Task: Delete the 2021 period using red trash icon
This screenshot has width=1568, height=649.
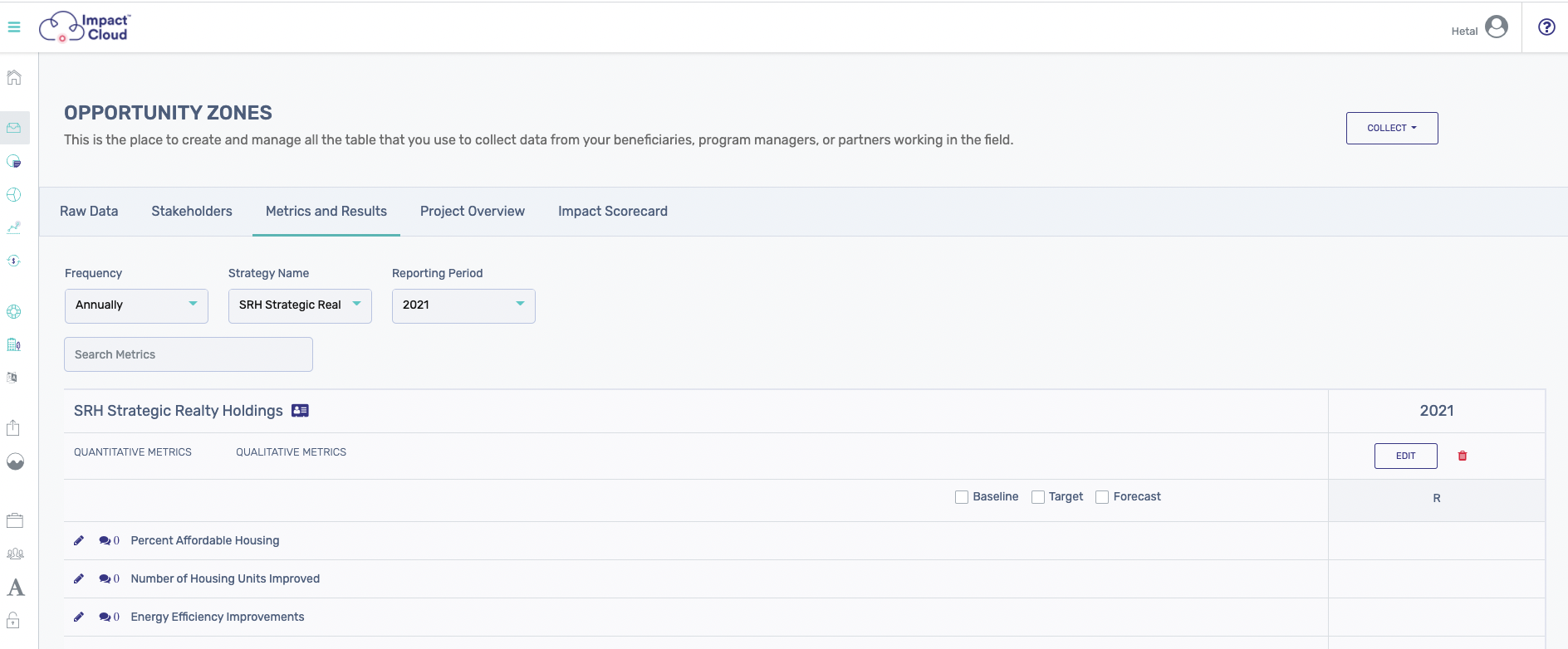Action: pyautogui.click(x=1463, y=456)
